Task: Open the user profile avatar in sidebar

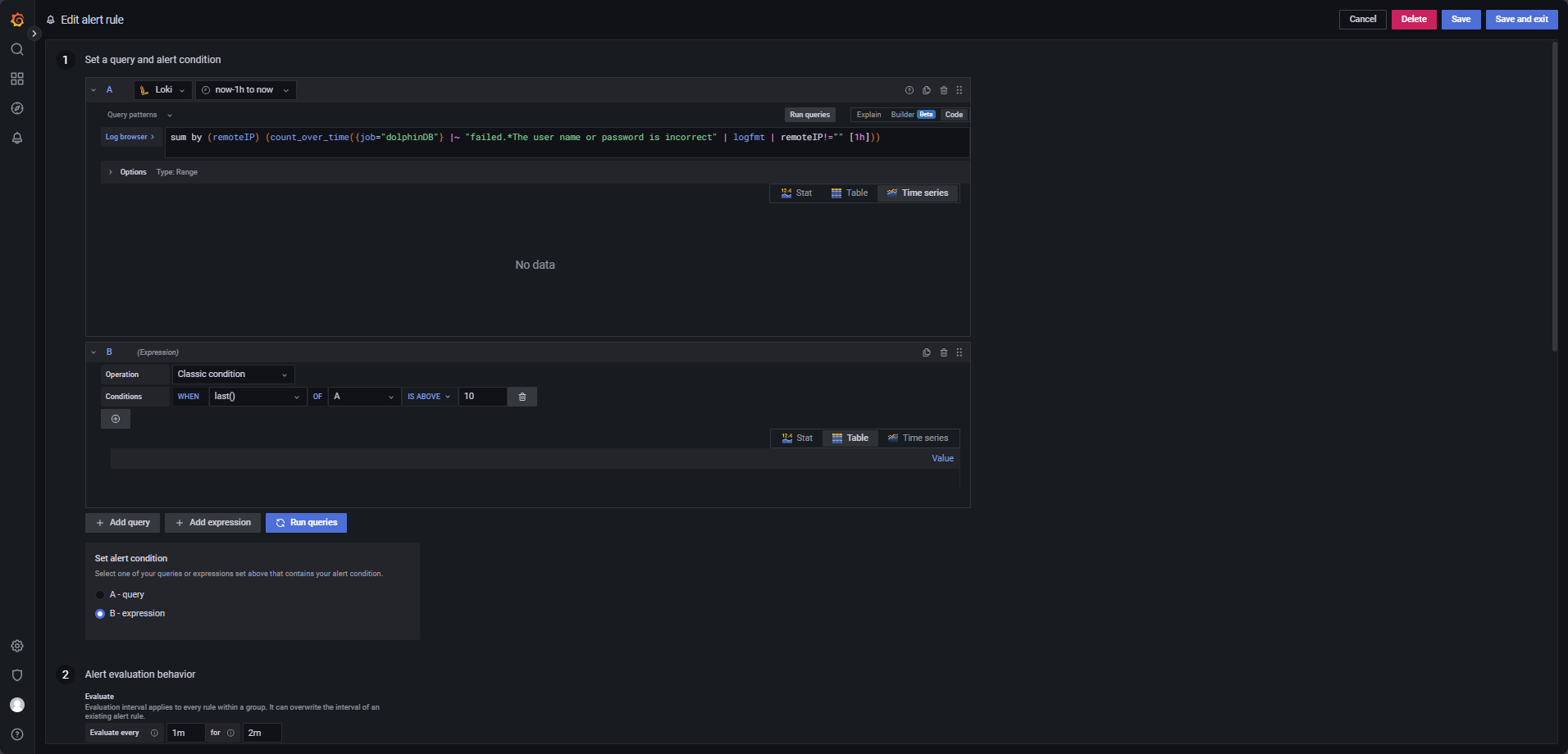Action: point(16,705)
